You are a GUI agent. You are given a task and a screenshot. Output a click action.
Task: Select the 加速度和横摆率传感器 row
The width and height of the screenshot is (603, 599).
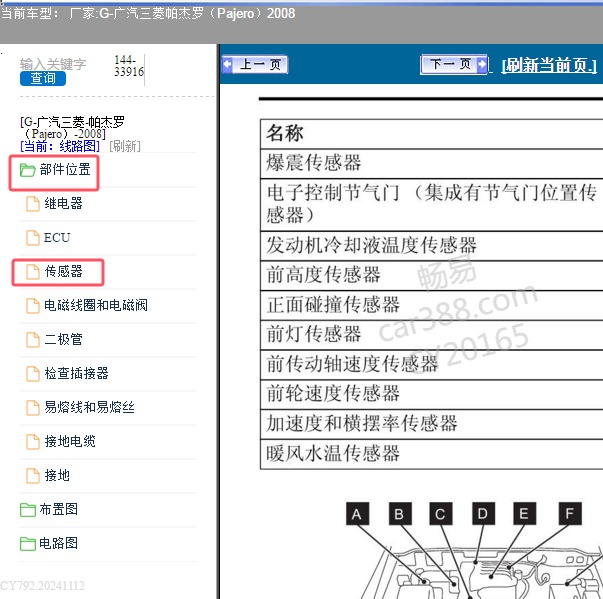click(x=431, y=424)
